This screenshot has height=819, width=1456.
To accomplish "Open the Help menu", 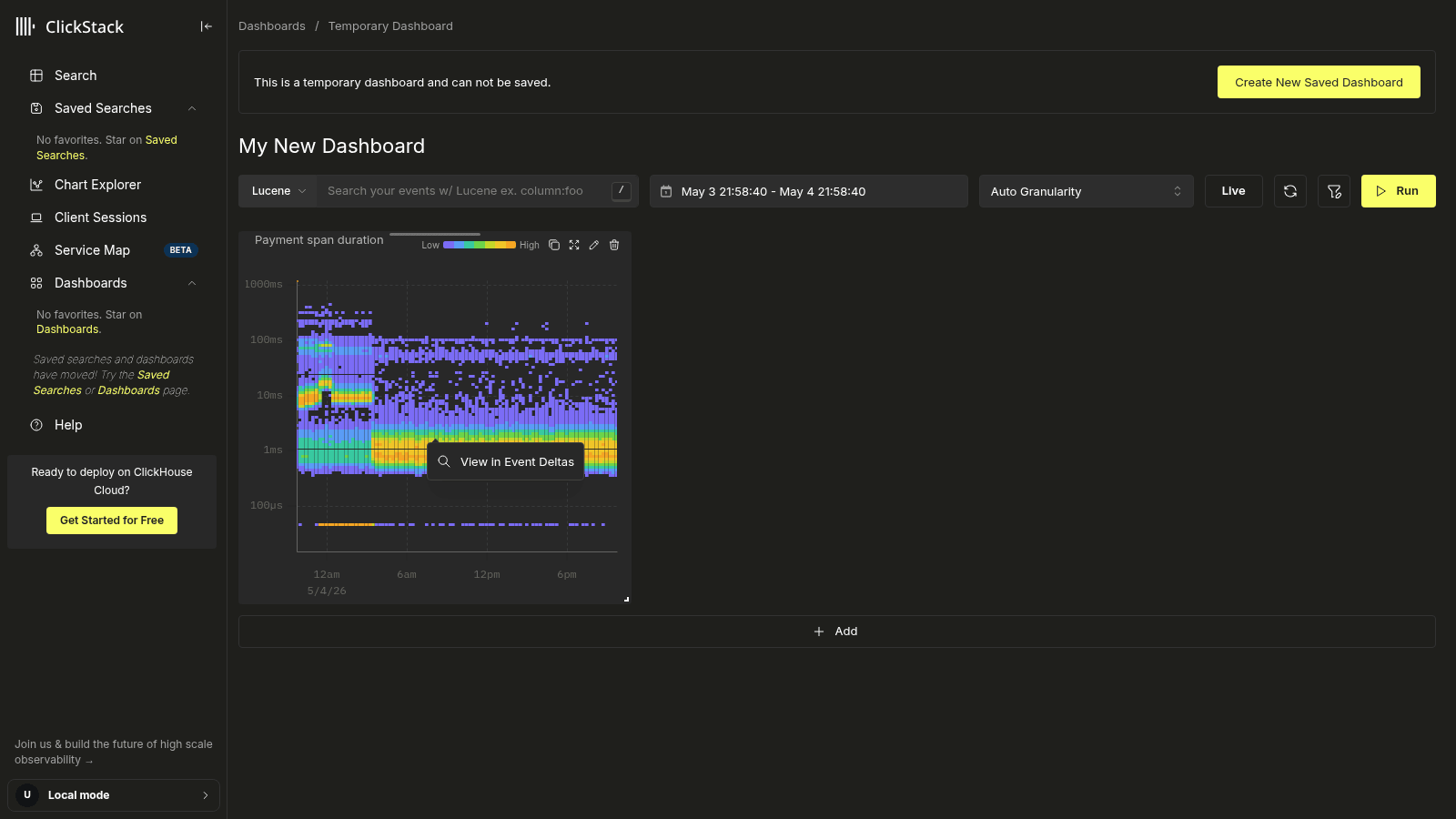I will (x=68, y=425).
